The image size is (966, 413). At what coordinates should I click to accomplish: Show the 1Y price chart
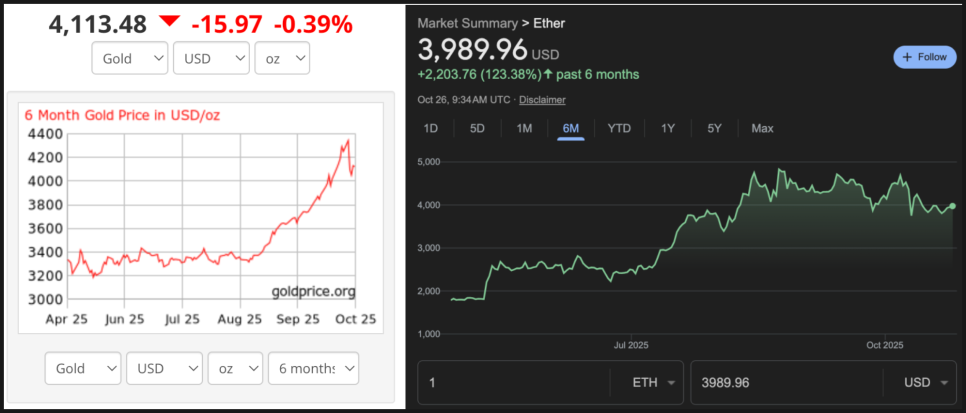(x=668, y=128)
